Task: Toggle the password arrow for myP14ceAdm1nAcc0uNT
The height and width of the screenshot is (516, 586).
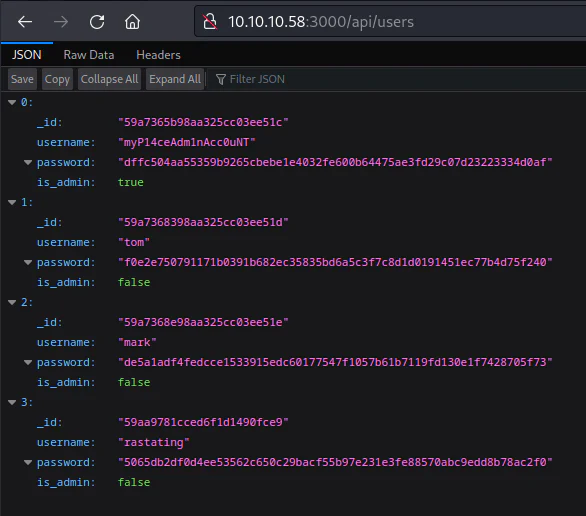Action: (28, 162)
